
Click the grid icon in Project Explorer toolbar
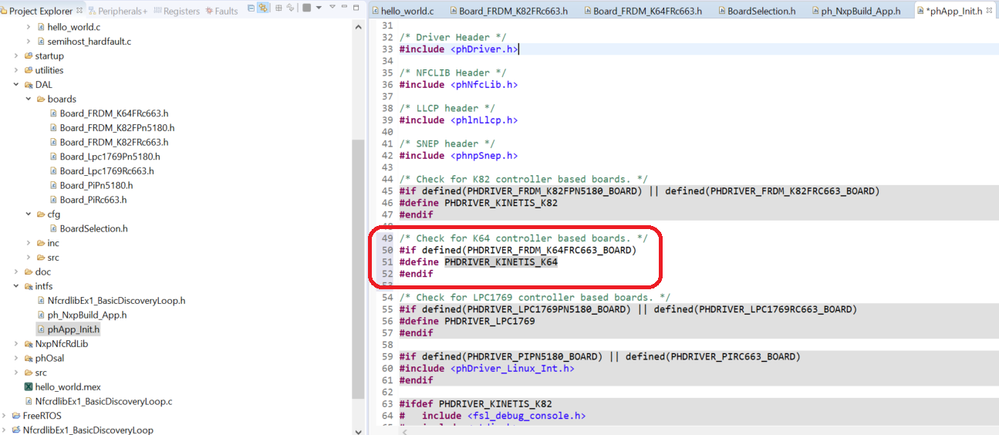click(x=278, y=8)
